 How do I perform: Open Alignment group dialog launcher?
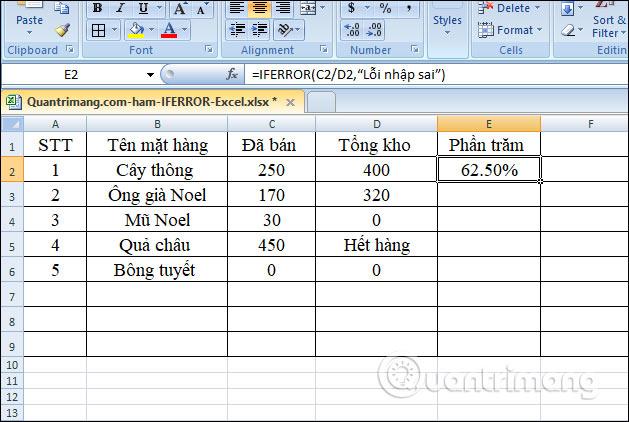point(323,49)
